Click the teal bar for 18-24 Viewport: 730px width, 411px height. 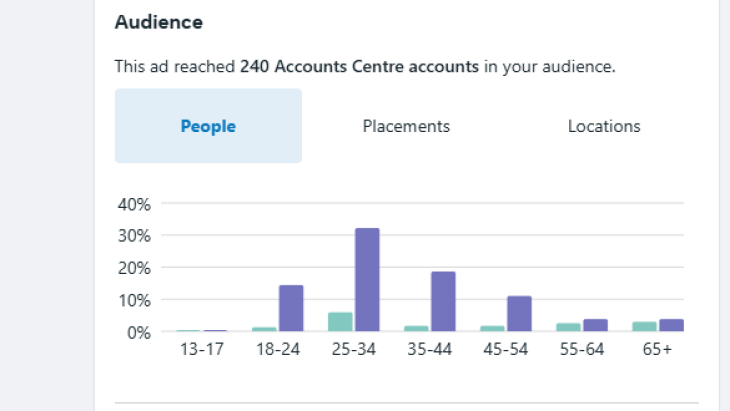coord(264,330)
